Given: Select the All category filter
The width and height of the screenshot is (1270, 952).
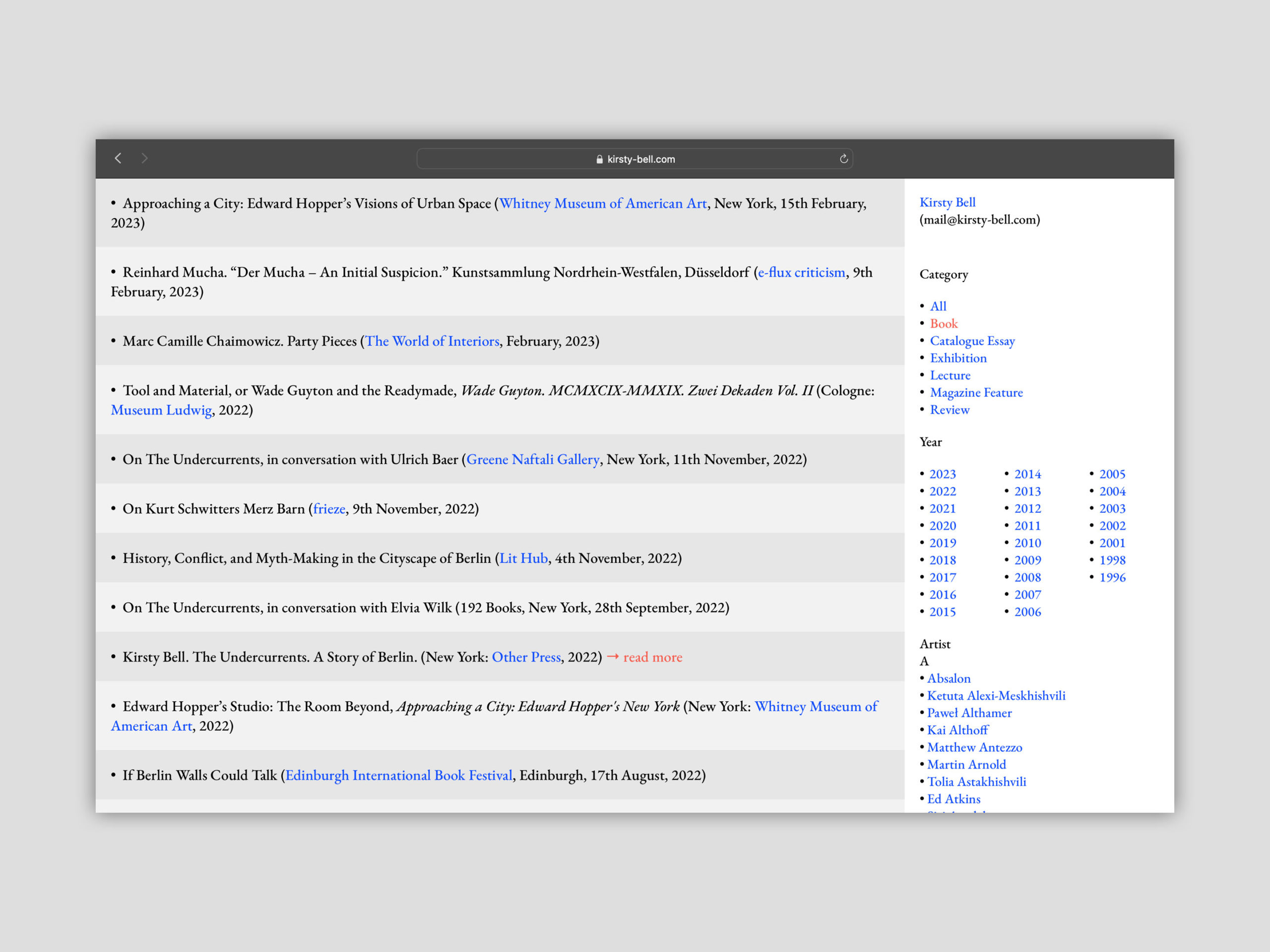Looking at the screenshot, I should [x=938, y=306].
